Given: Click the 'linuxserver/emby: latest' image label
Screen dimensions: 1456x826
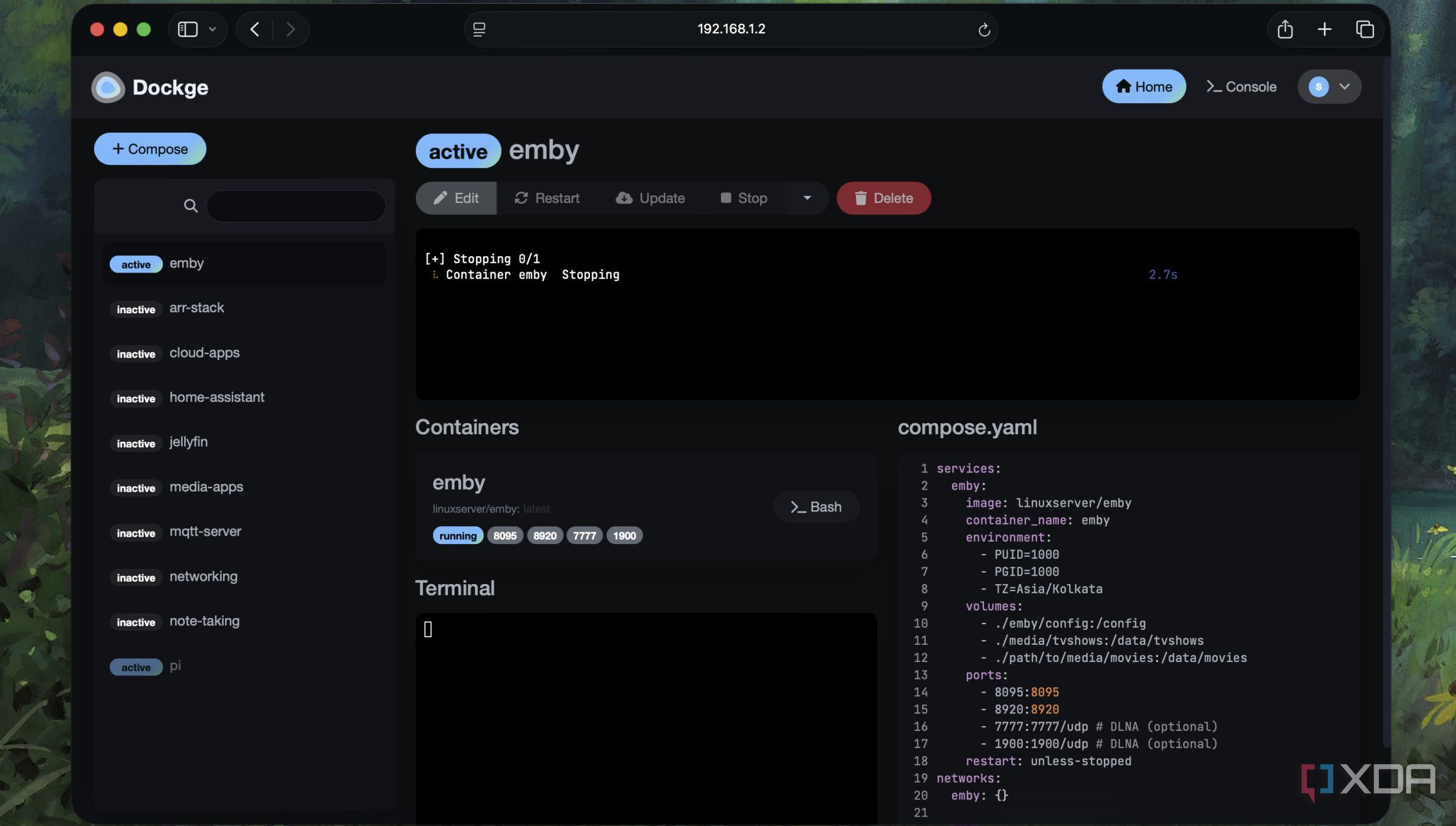Looking at the screenshot, I should pyautogui.click(x=491, y=509).
